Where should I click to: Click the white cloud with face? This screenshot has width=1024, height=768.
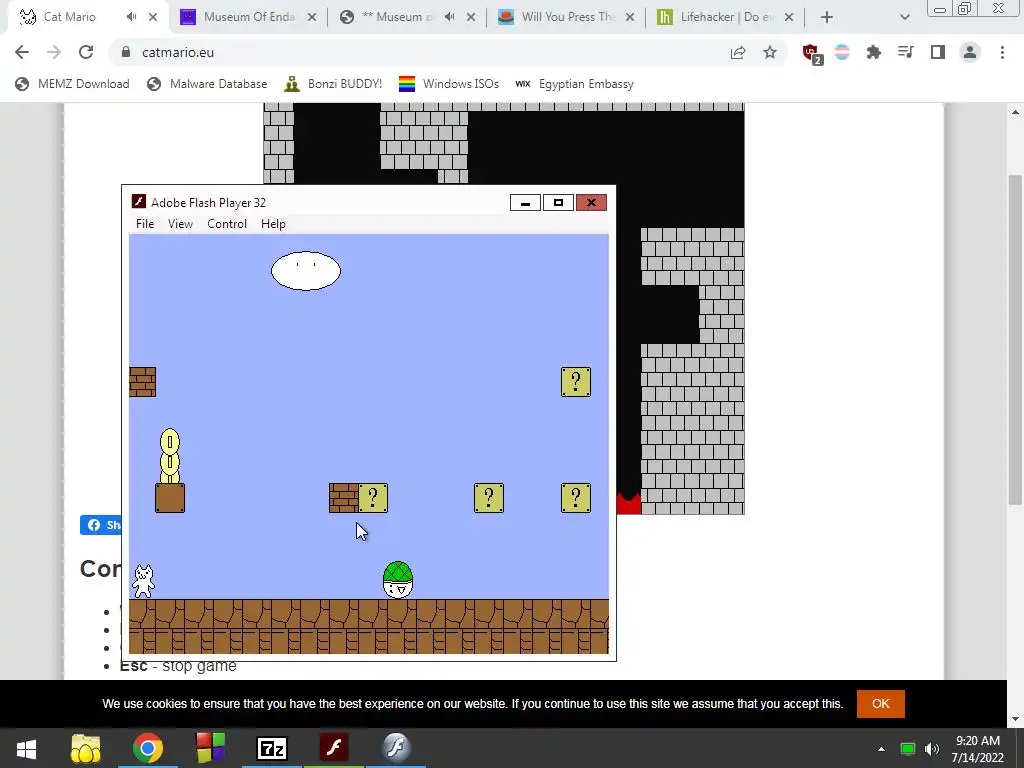pyautogui.click(x=306, y=270)
